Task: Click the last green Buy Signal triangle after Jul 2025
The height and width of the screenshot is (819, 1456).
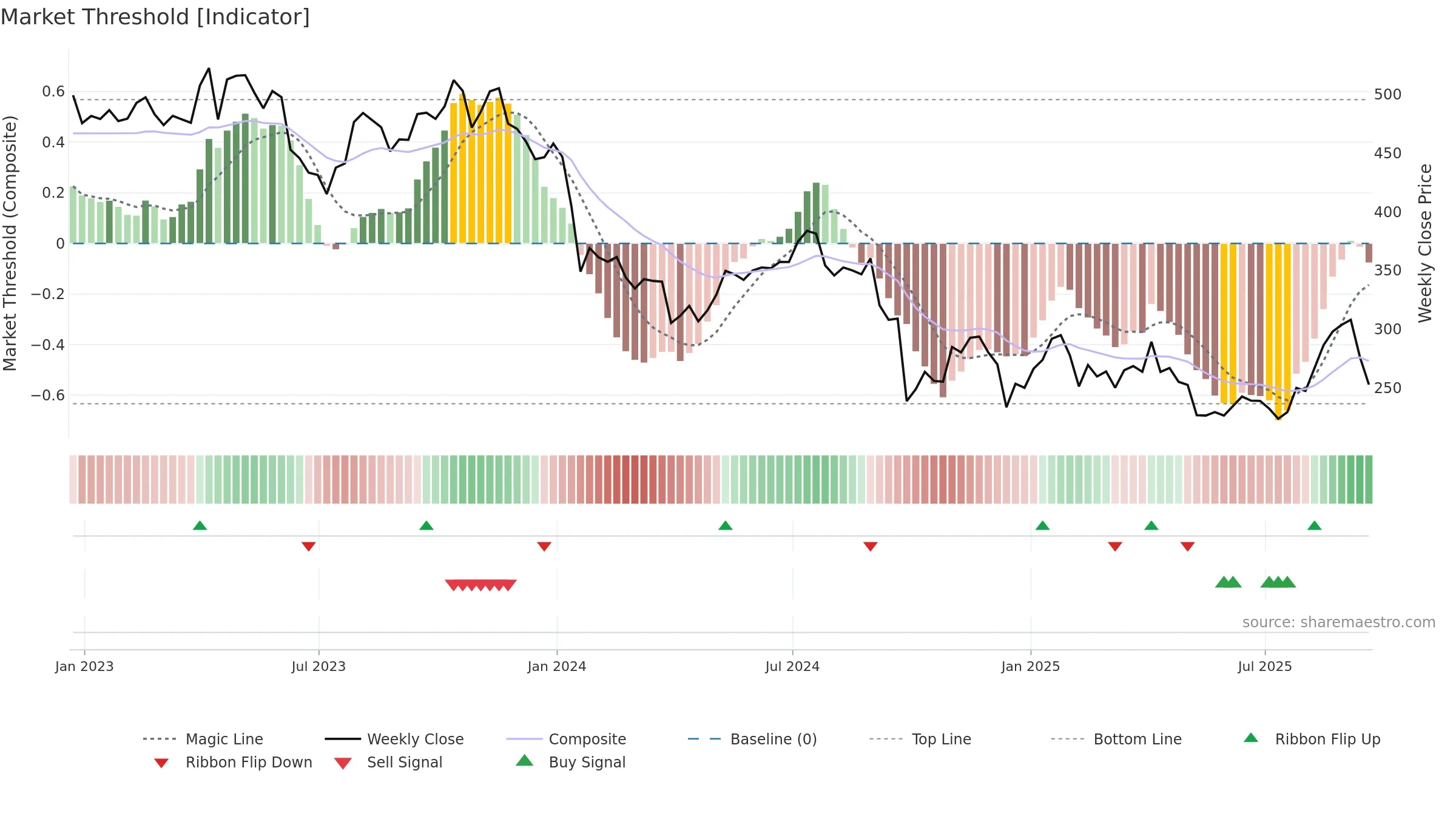Action: (1287, 582)
